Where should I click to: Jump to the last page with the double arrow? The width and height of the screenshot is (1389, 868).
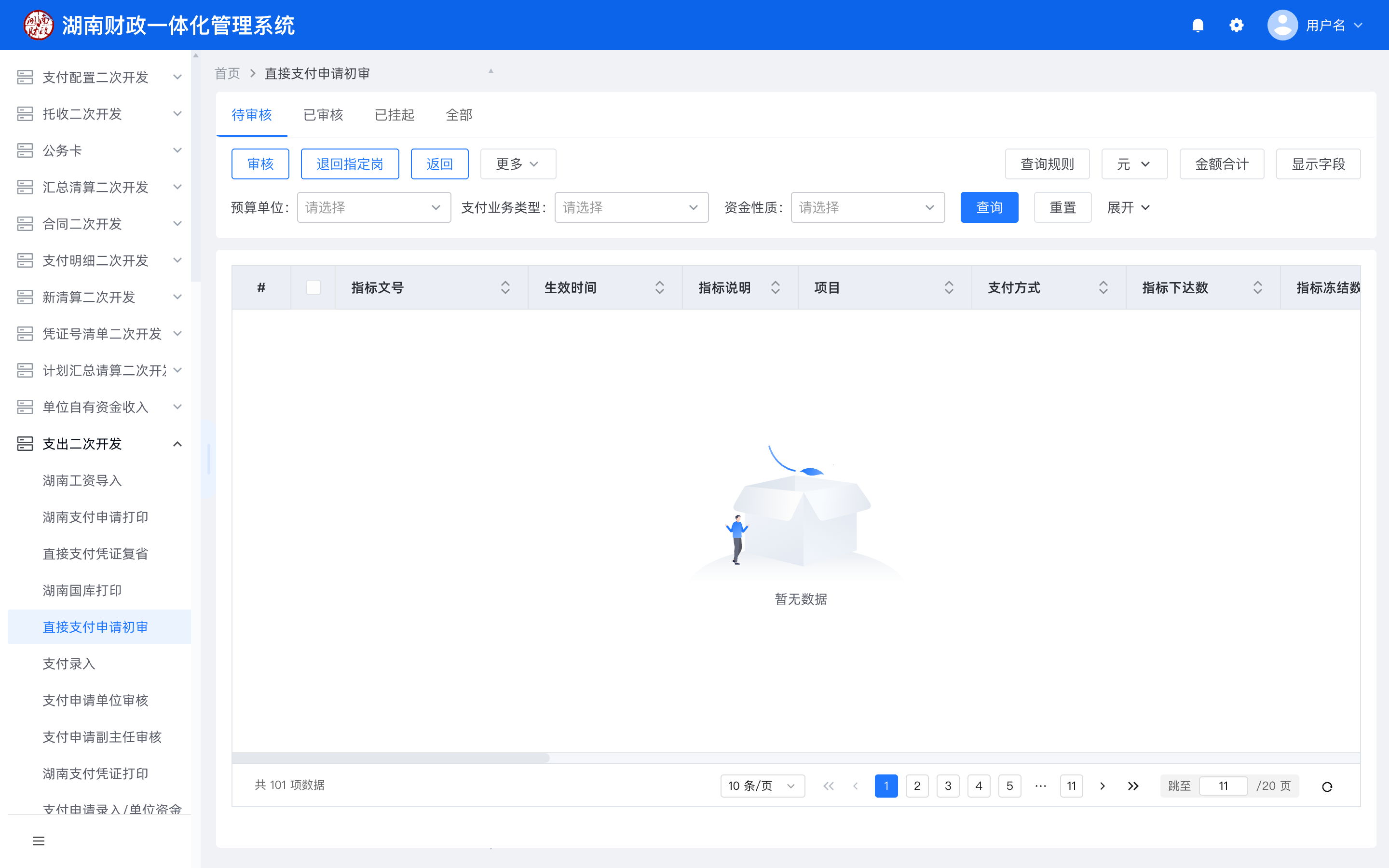click(1133, 786)
